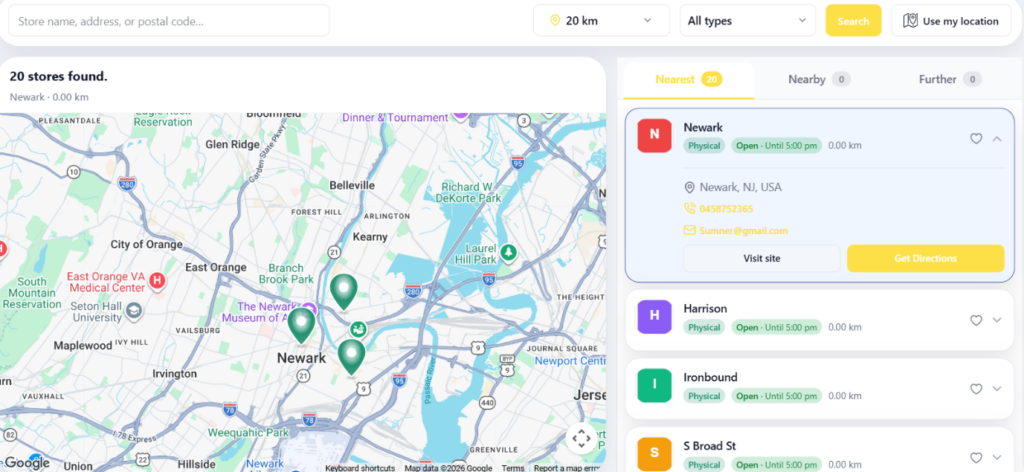Click the Google logo on map
Screen dimensions: 1024x472
[26, 462]
